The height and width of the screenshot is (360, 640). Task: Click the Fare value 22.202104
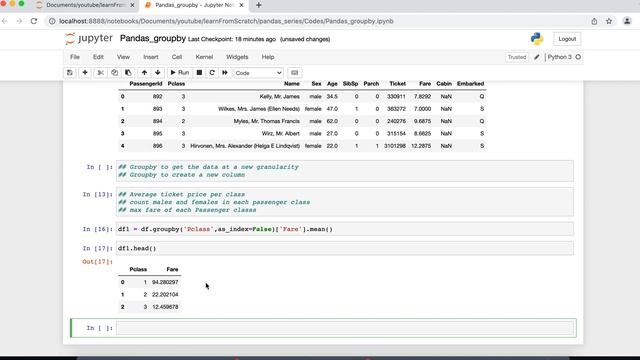165,295
